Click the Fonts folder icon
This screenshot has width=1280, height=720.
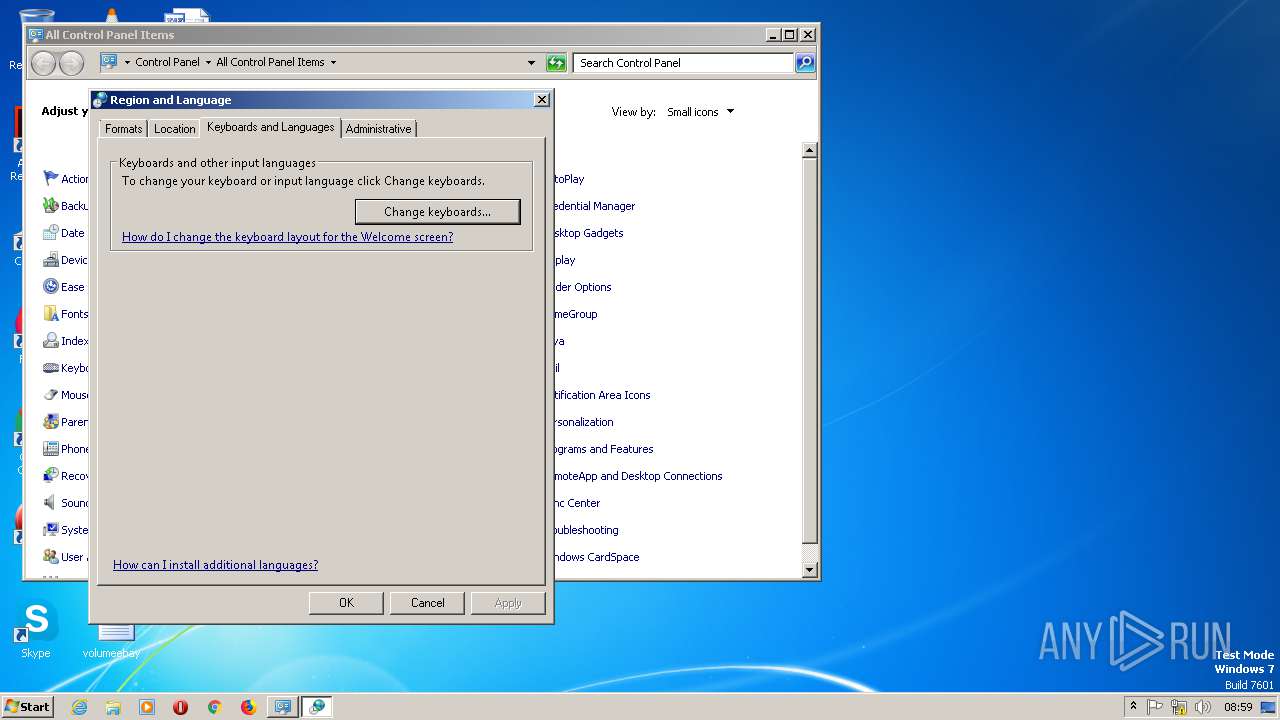pos(51,313)
